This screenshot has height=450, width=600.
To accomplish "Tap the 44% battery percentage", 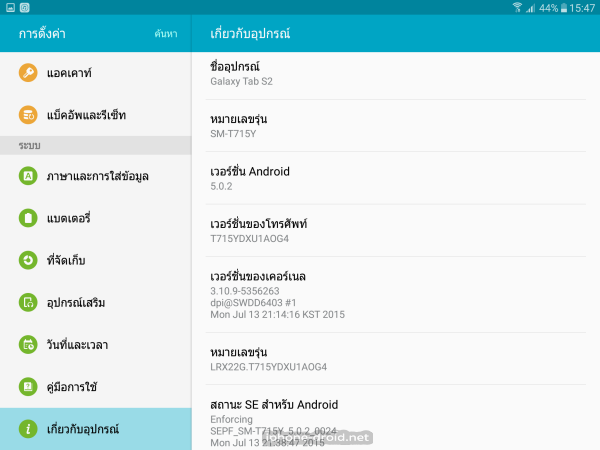I will [x=548, y=8].
